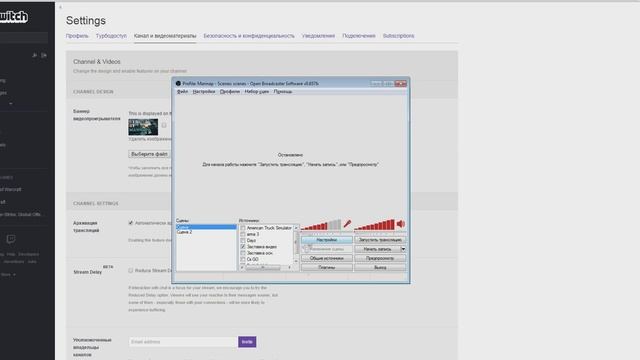Select the highlighted Сцена scene

(x=206, y=227)
